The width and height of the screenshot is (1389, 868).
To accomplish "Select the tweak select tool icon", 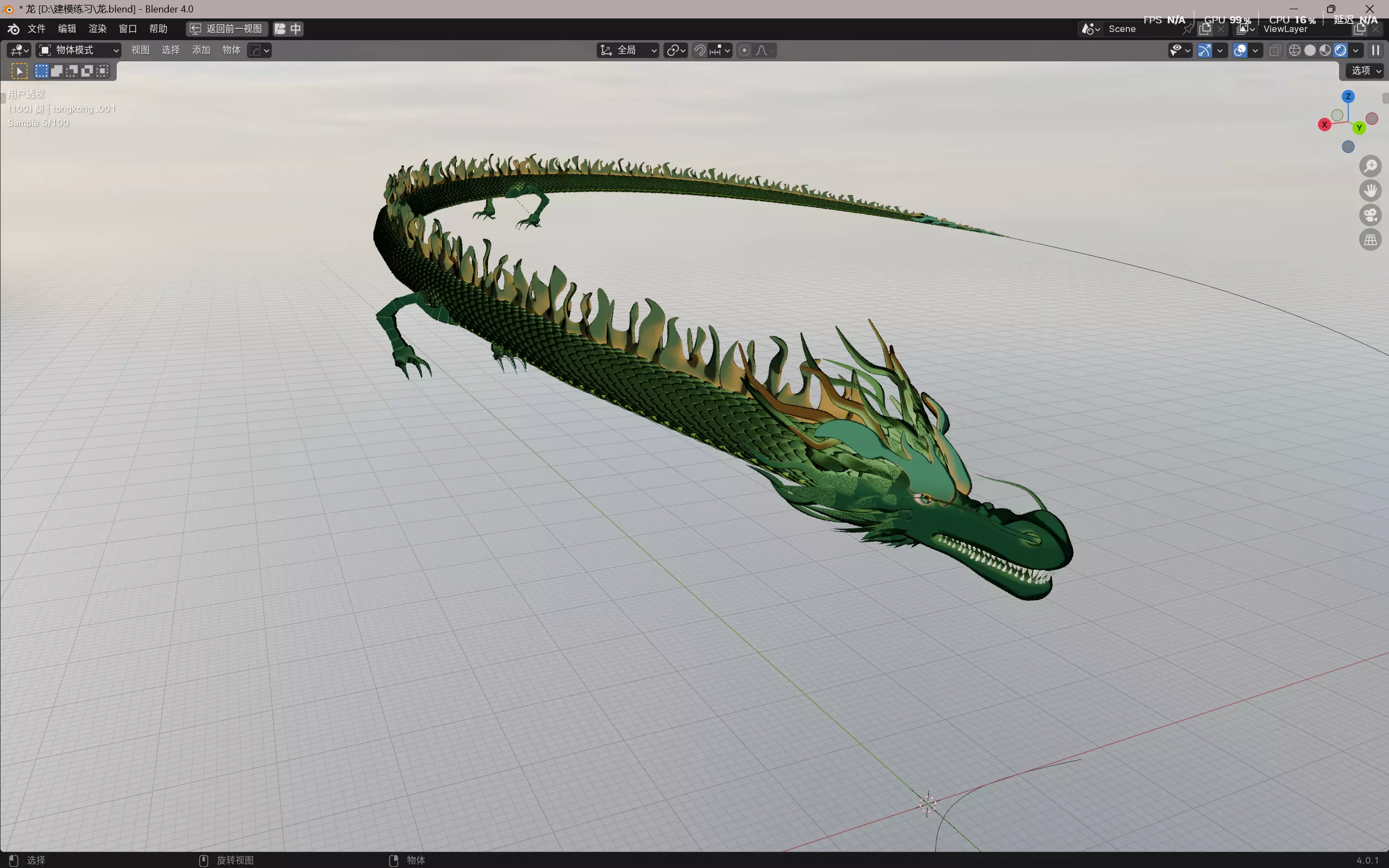I will (x=20, y=71).
